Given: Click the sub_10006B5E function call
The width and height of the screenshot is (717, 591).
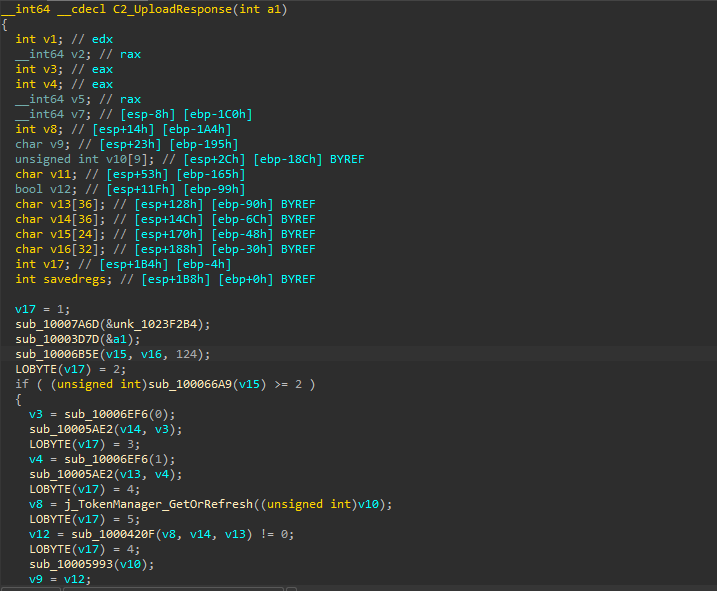Looking at the screenshot, I should [x=57, y=354].
